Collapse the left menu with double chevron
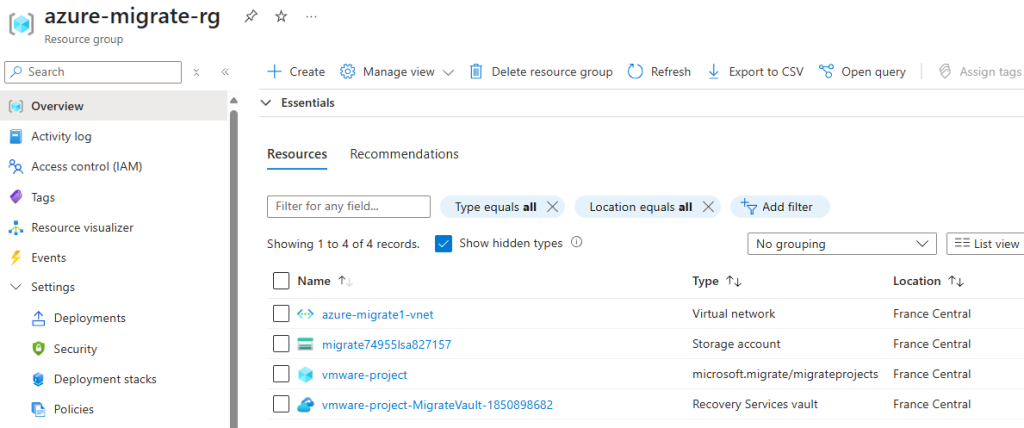The width and height of the screenshot is (1024, 428). point(225,72)
